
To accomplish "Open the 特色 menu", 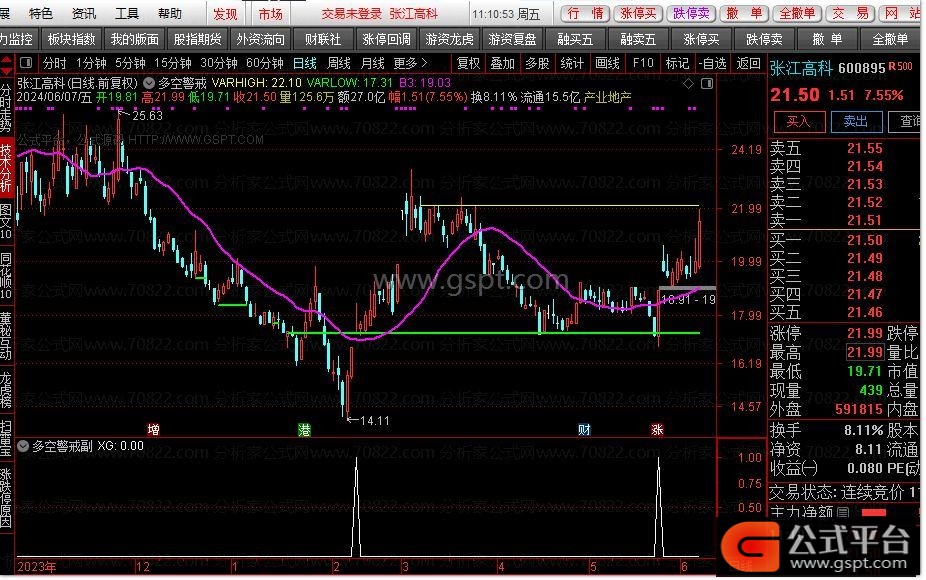I will (41, 13).
